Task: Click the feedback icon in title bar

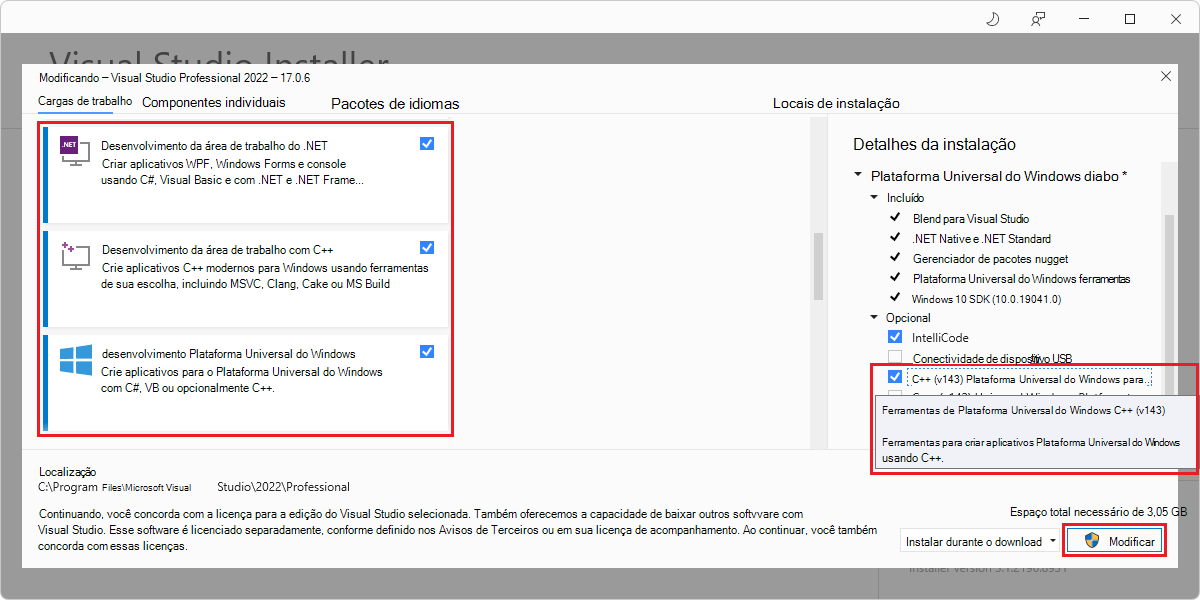Action: tap(1039, 19)
